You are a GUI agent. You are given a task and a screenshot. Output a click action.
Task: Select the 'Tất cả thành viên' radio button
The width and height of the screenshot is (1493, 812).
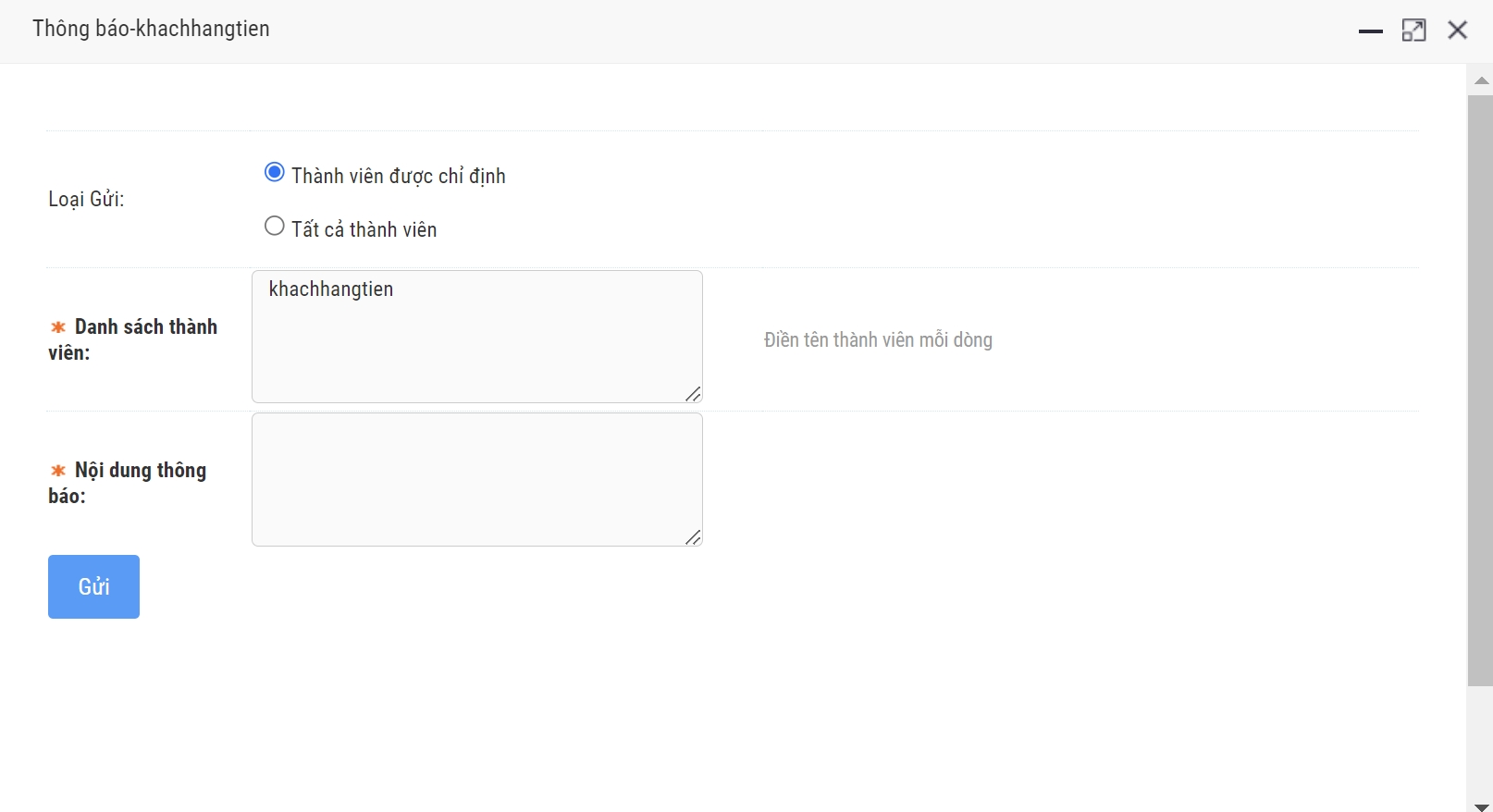[x=275, y=227]
